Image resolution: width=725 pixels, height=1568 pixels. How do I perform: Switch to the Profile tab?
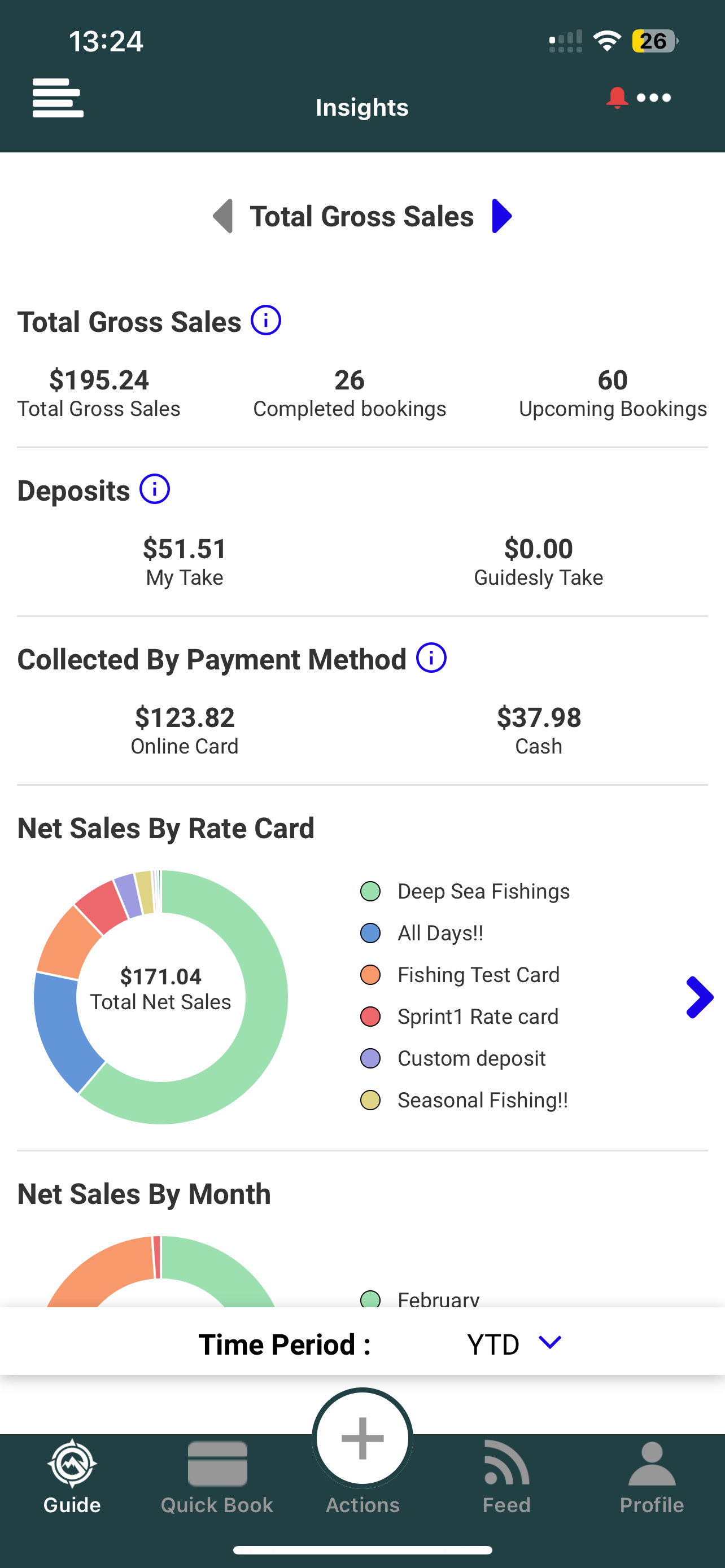pos(652,1478)
